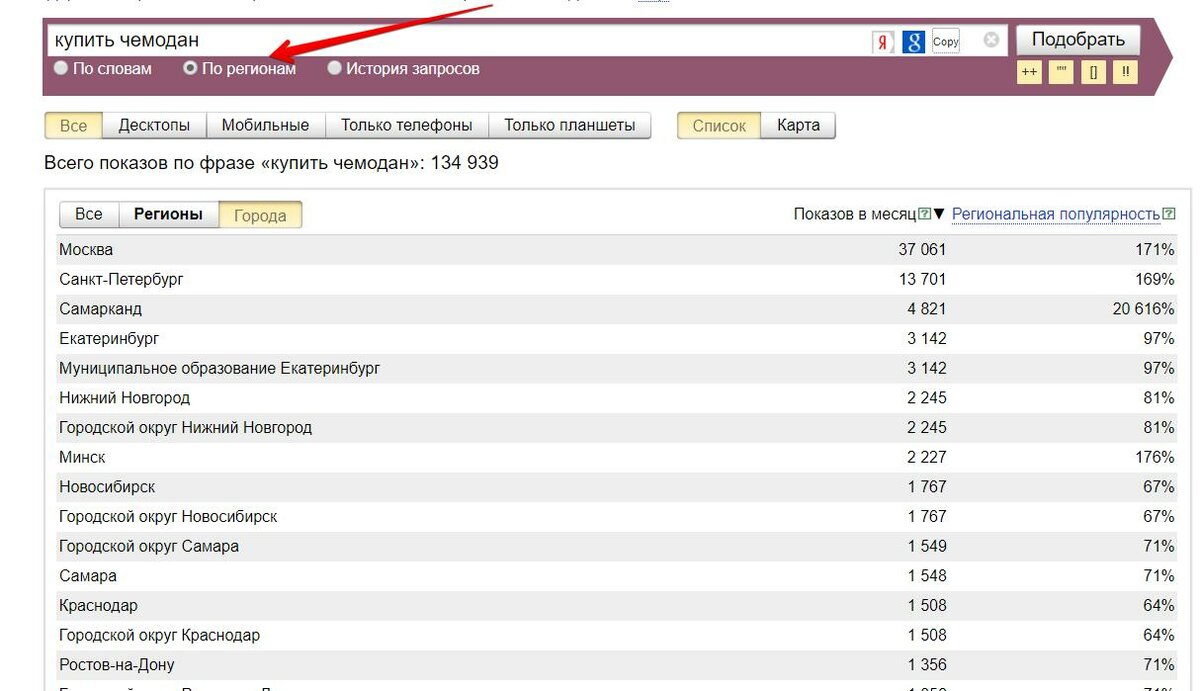1200x691 pixels.
Task: Show results as Список
Action: click(719, 126)
